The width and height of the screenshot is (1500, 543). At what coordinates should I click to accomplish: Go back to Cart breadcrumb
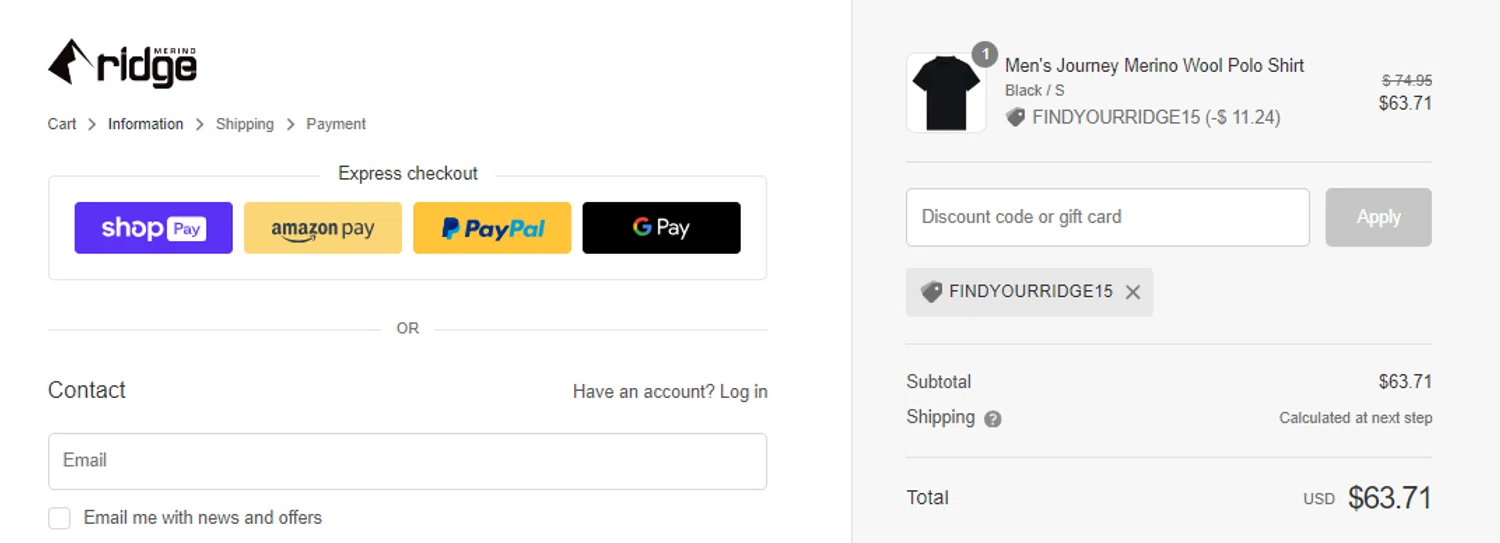tap(62, 124)
